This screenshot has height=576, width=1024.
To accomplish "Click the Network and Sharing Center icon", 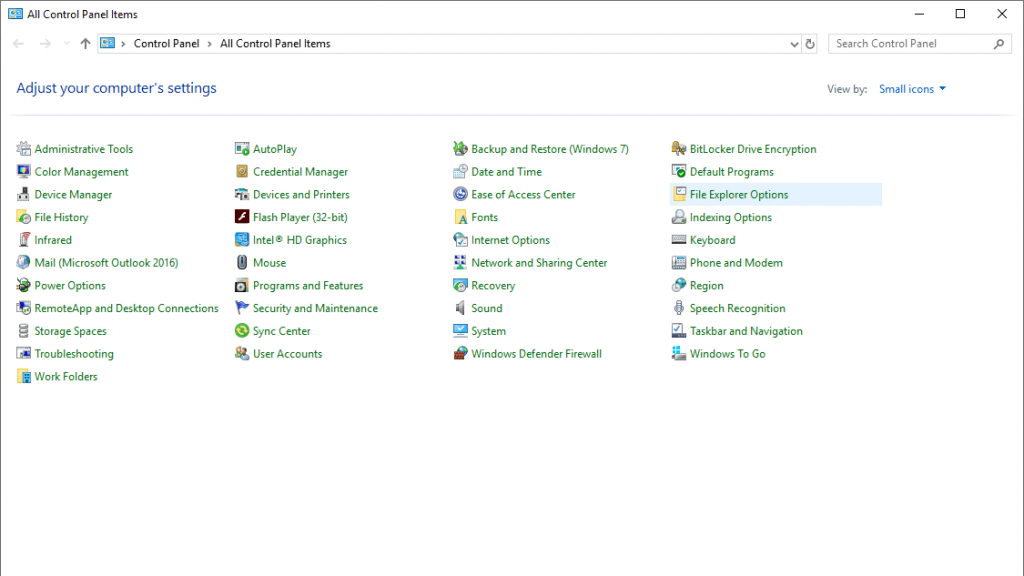I will (460, 263).
